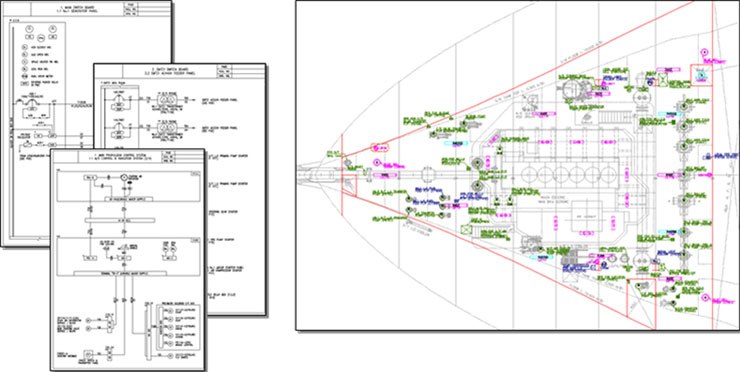
Task: Click the magenta circle symbol at the drawing's lower right
Action: pos(706,297)
